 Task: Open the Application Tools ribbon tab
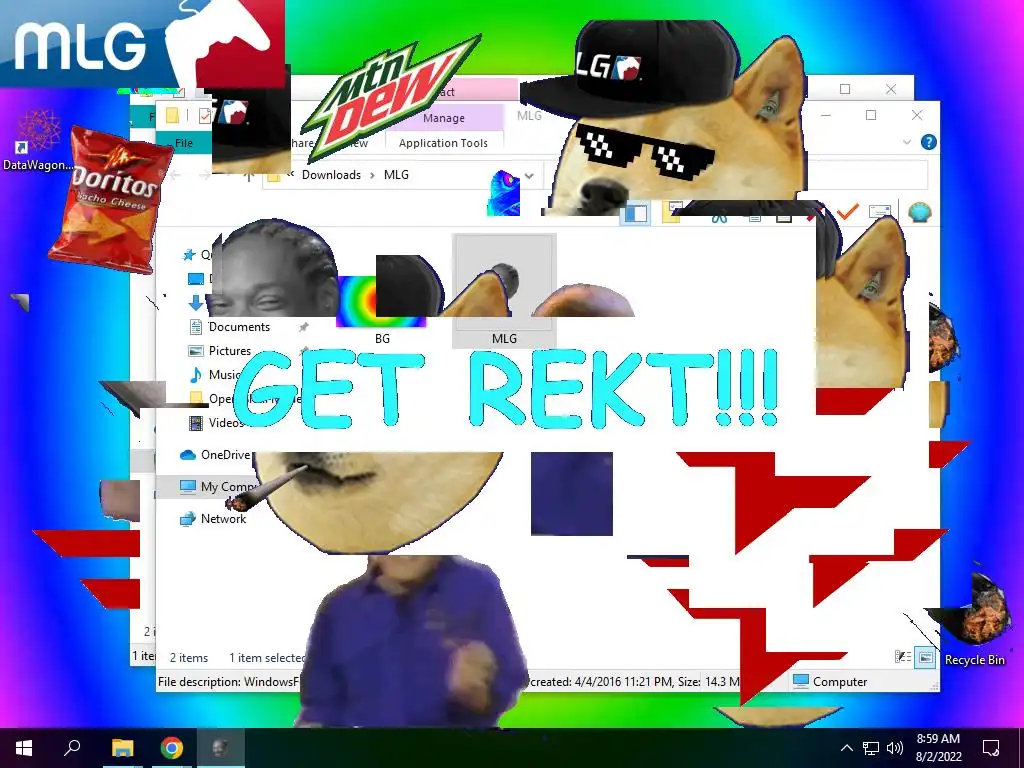coord(443,143)
